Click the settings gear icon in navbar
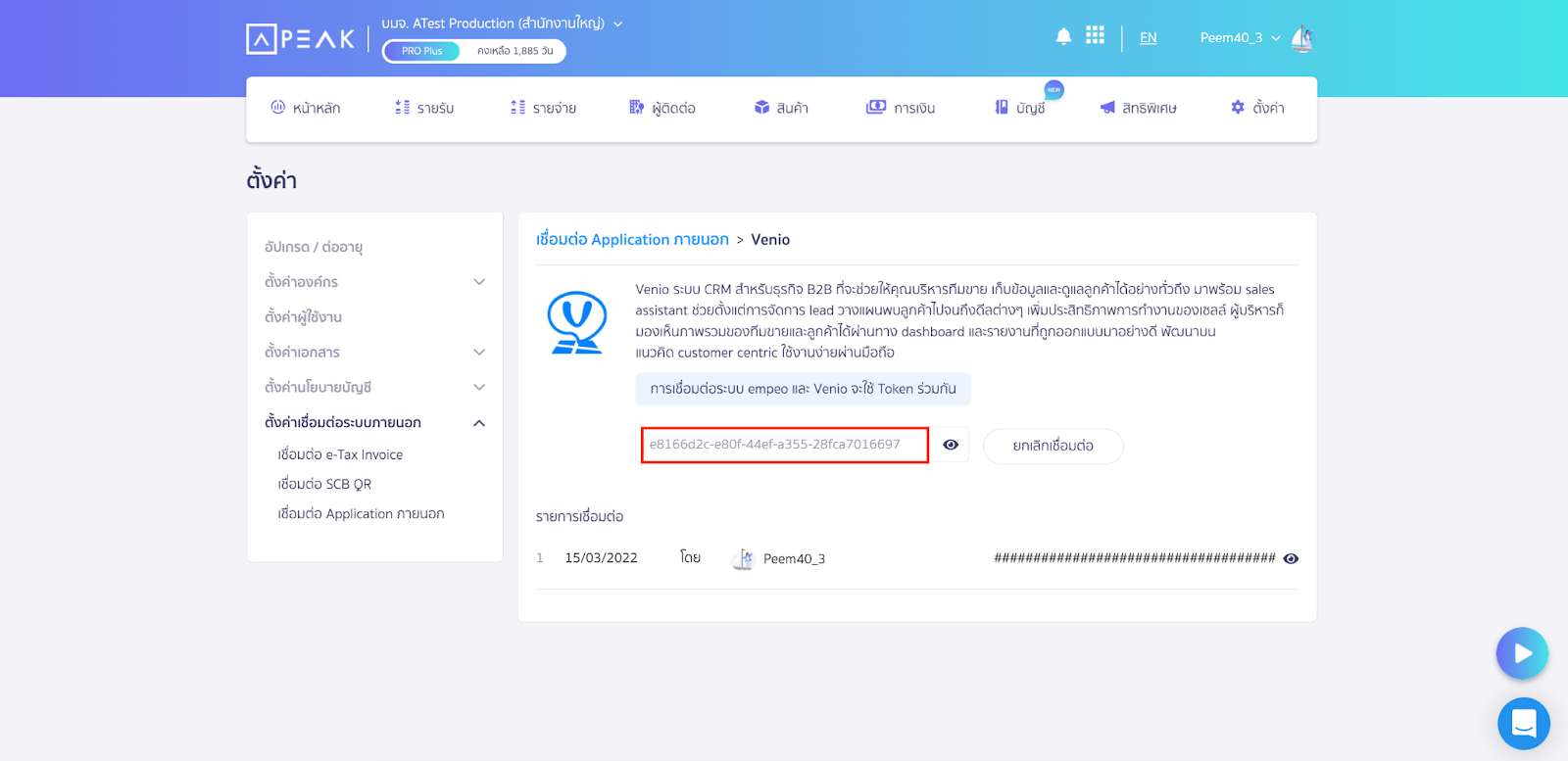 point(1238,107)
